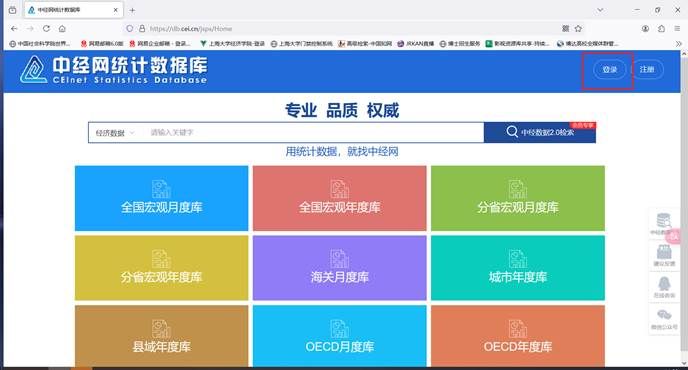Go to the browser home page icon
The image size is (688, 370).
(x=62, y=29)
